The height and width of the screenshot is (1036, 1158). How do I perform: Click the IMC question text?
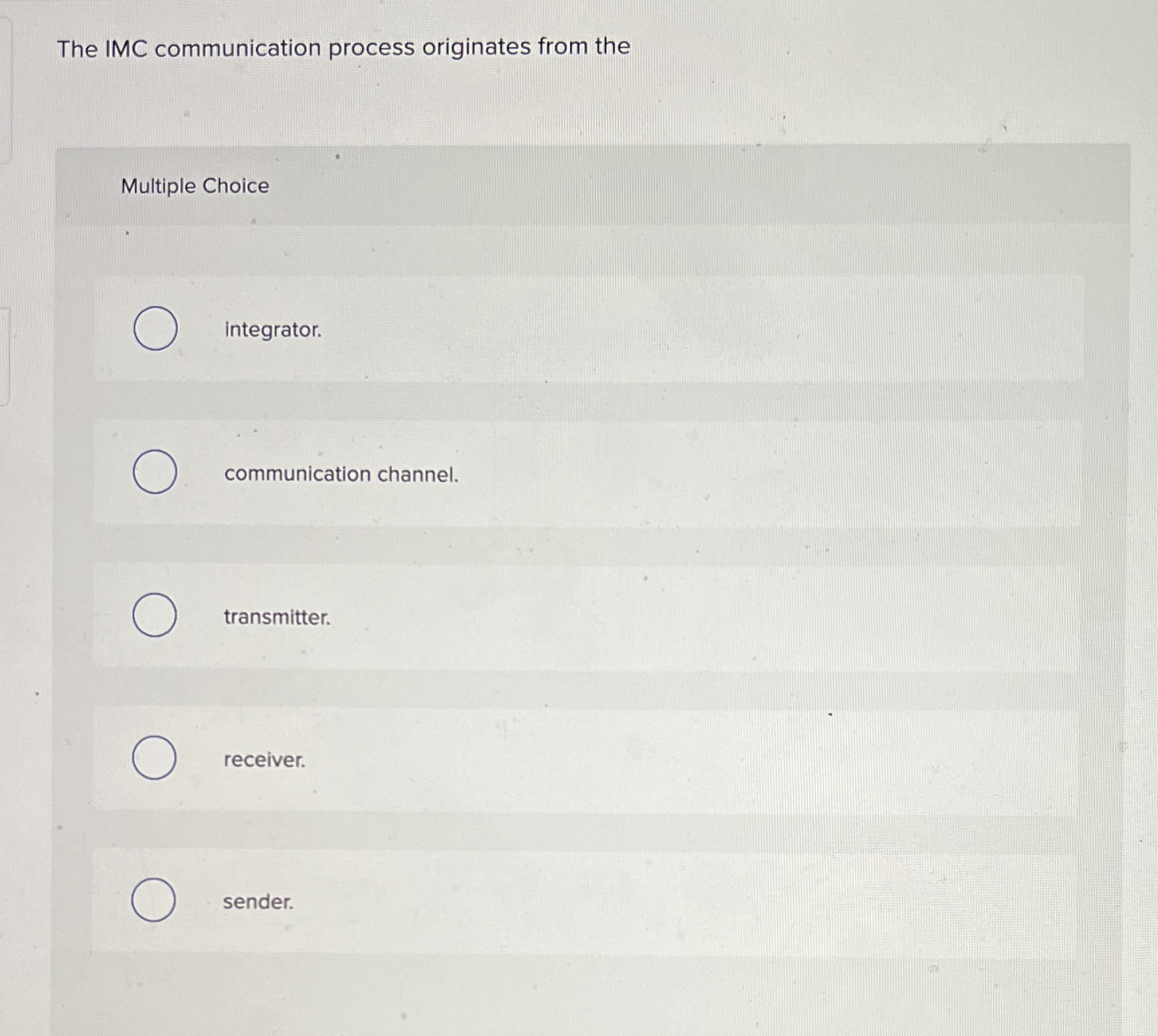pos(342,47)
